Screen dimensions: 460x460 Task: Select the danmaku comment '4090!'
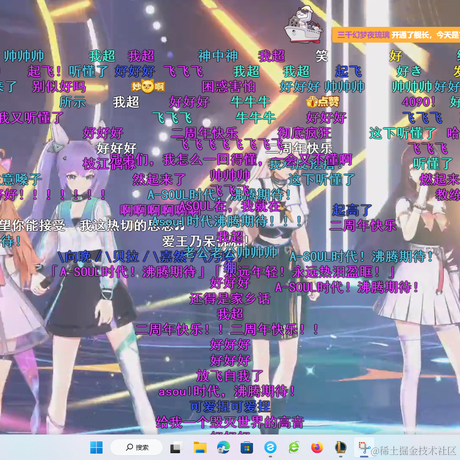pyautogui.click(x=418, y=102)
